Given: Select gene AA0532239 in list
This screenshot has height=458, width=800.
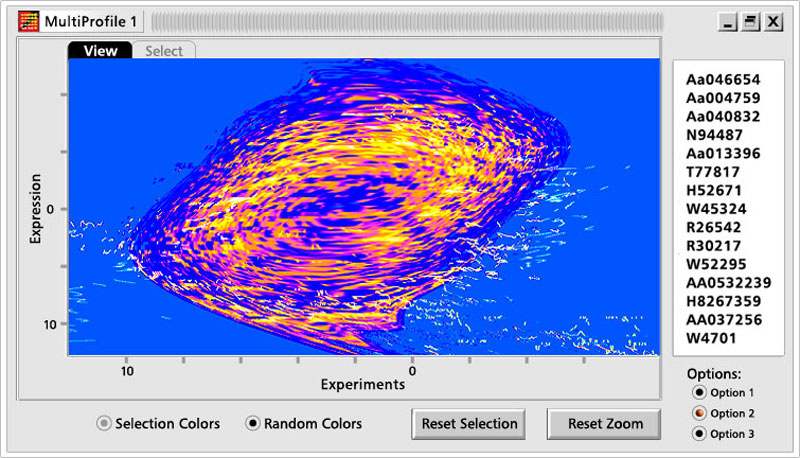Looking at the screenshot, I should coord(729,283).
